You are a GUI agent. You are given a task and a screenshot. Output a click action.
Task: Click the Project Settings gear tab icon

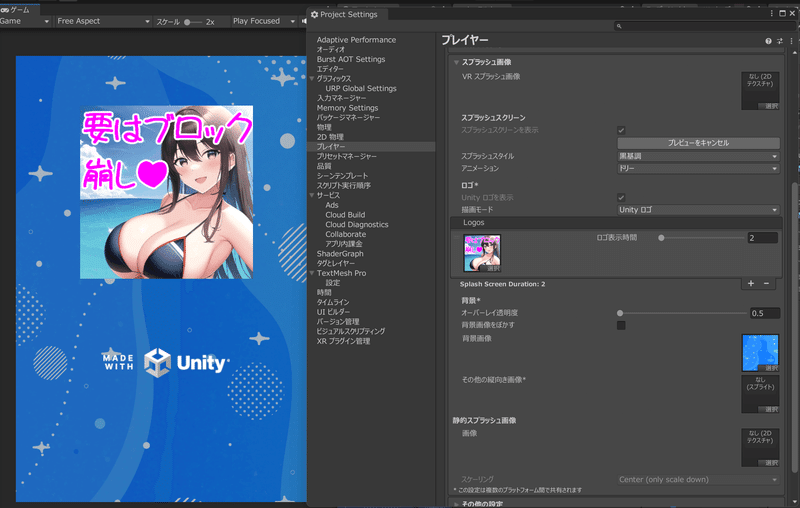pyautogui.click(x=314, y=15)
